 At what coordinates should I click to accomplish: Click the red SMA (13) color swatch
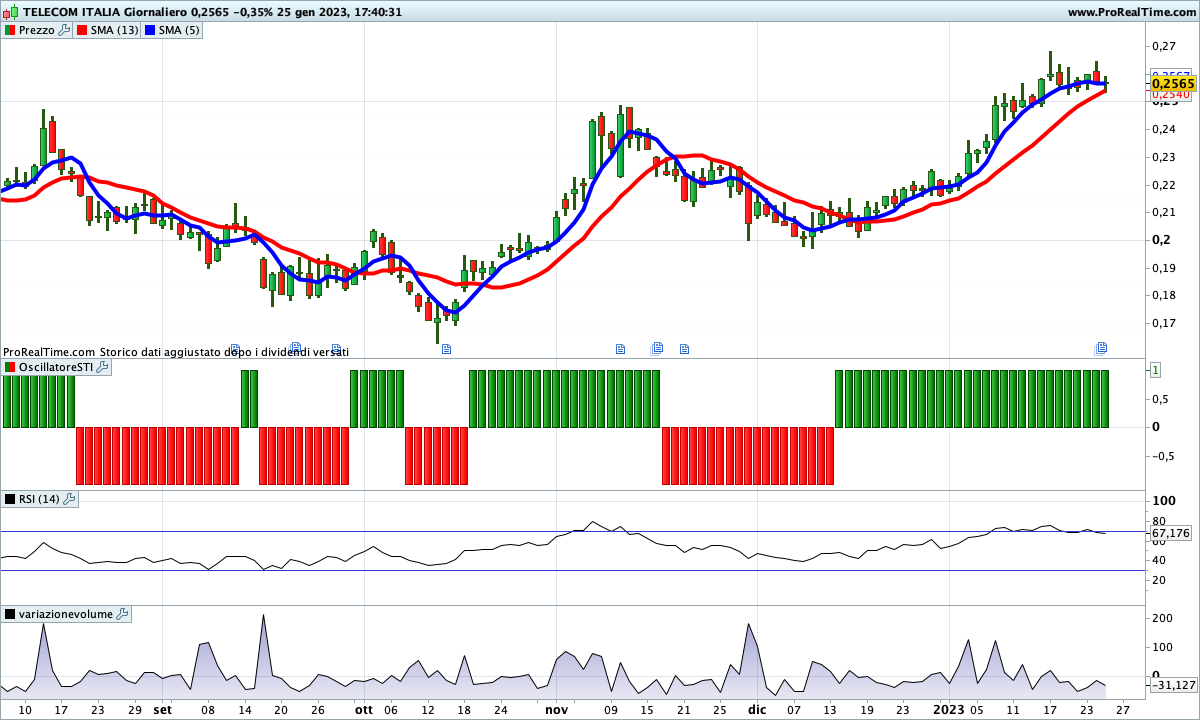point(83,30)
